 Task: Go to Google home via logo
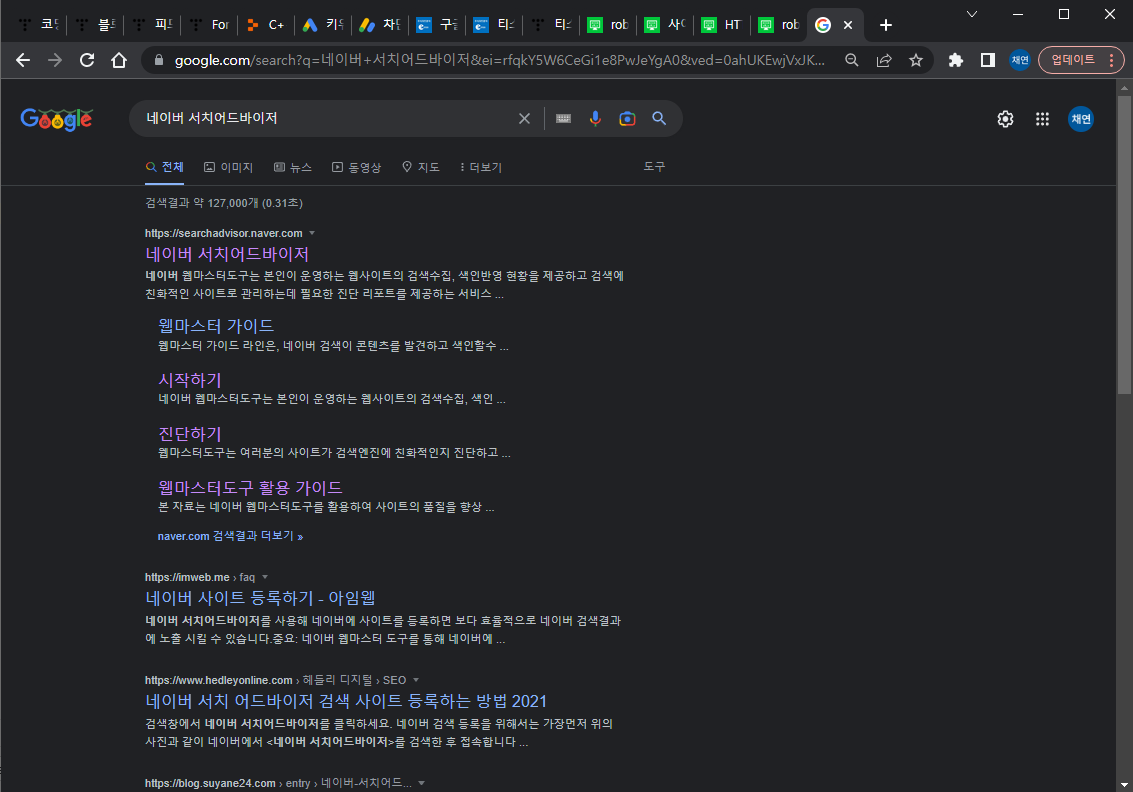click(56, 119)
